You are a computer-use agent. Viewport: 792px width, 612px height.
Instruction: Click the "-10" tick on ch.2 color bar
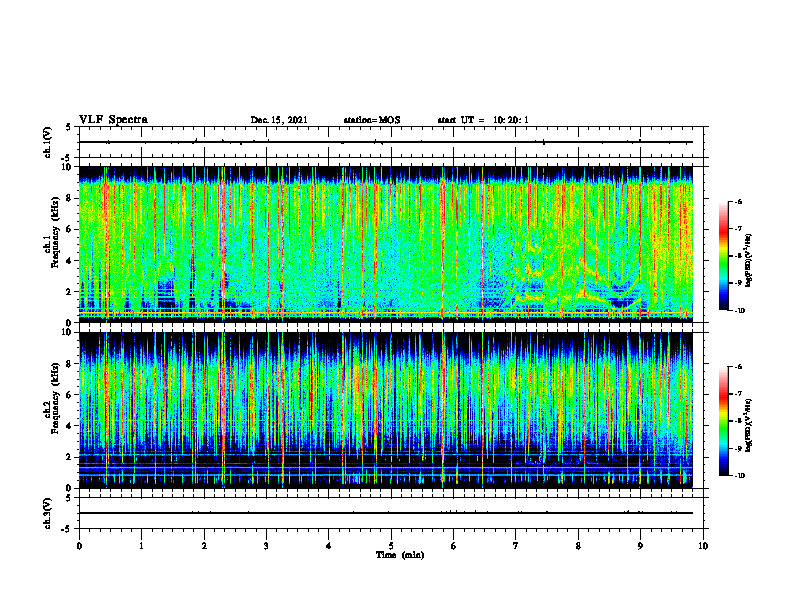739,476
